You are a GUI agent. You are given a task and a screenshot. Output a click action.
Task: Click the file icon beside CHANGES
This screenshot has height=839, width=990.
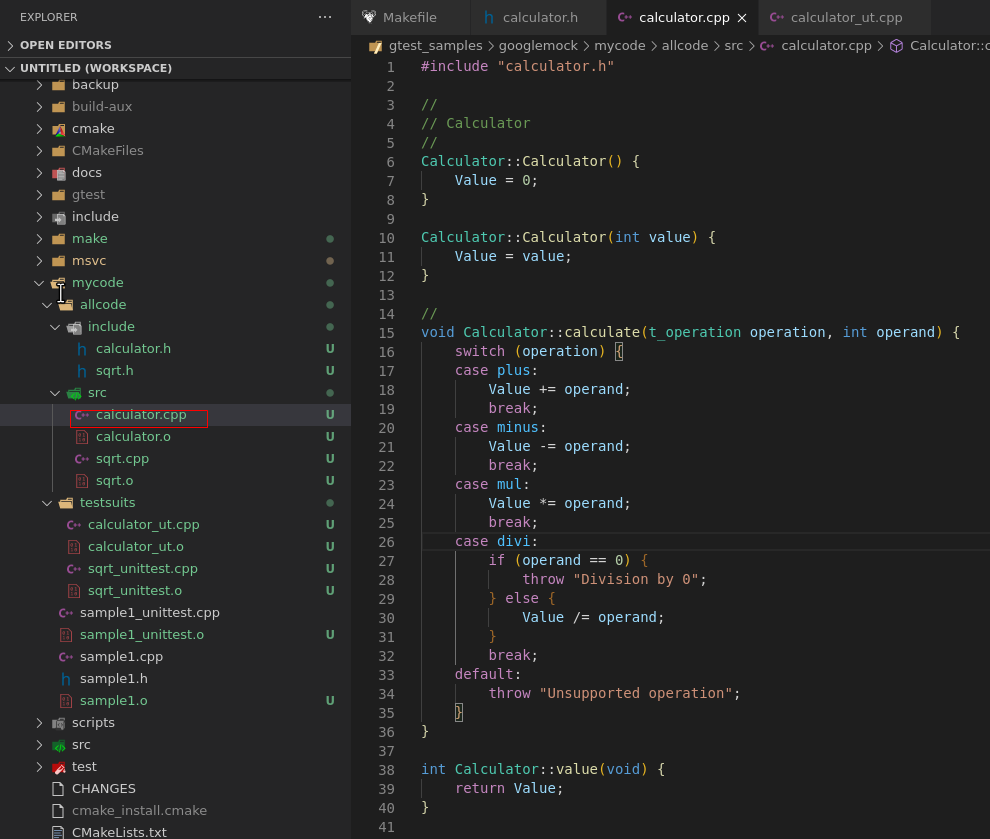pos(58,789)
